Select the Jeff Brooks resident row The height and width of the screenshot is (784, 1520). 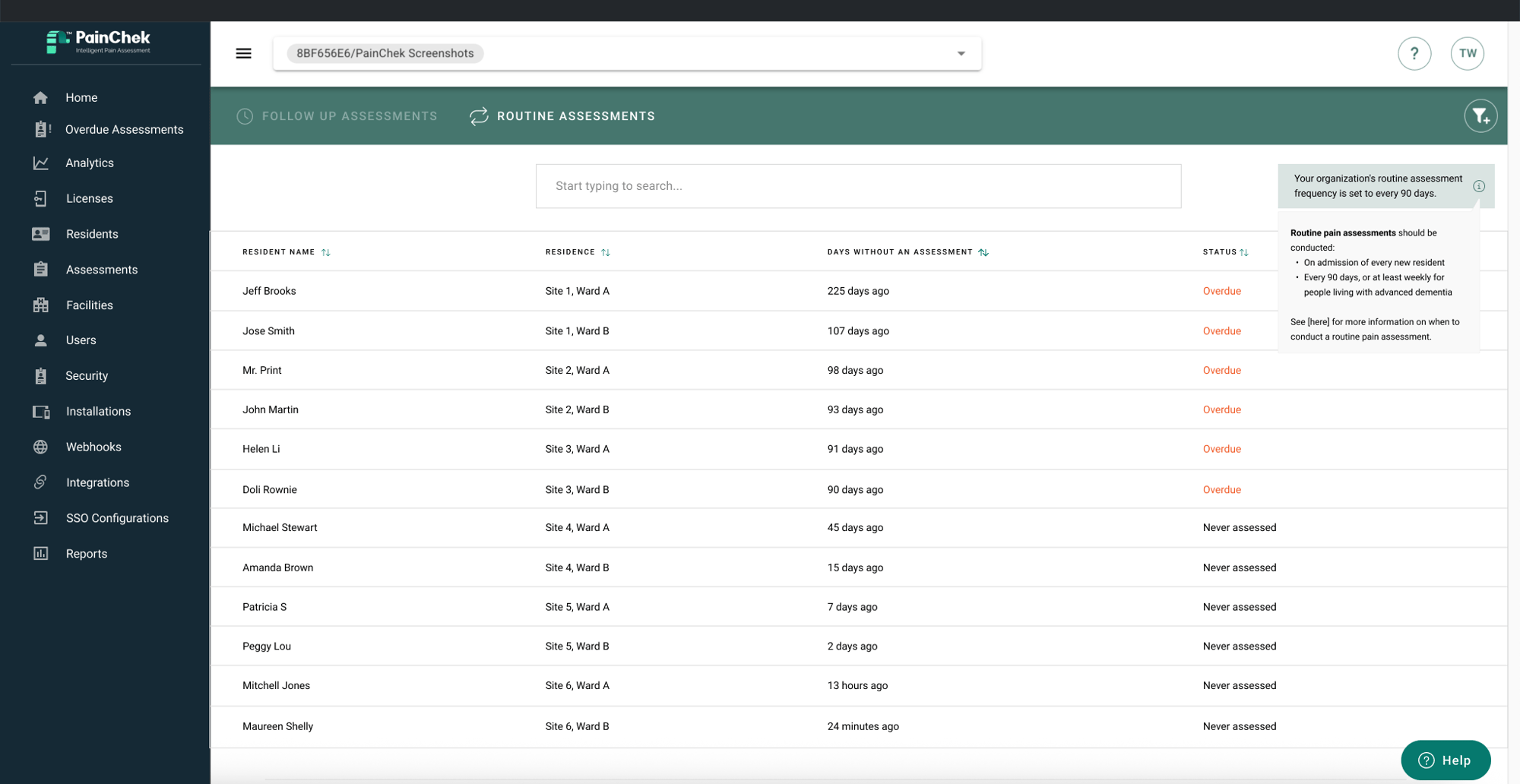click(x=859, y=291)
